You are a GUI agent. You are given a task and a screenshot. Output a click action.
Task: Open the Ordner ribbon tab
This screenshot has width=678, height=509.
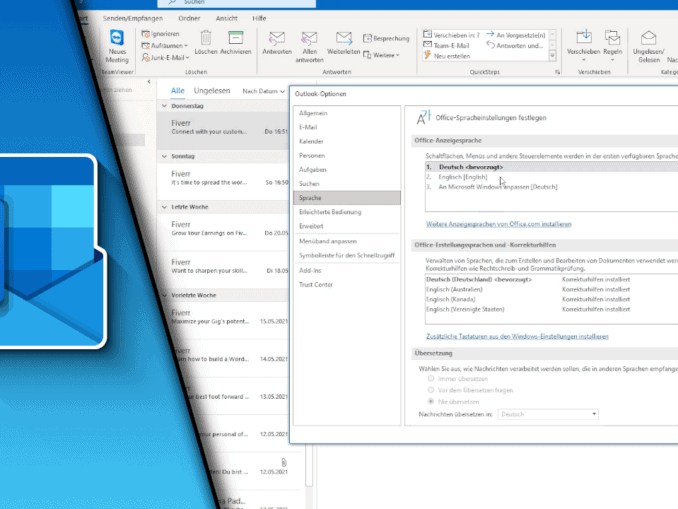[189, 18]
